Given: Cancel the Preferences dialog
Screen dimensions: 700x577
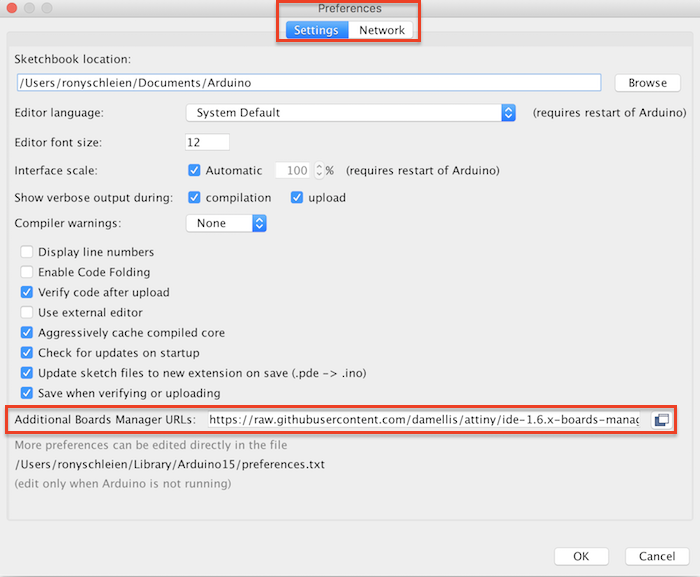Looking at the screenshot, I should point(657,556).
